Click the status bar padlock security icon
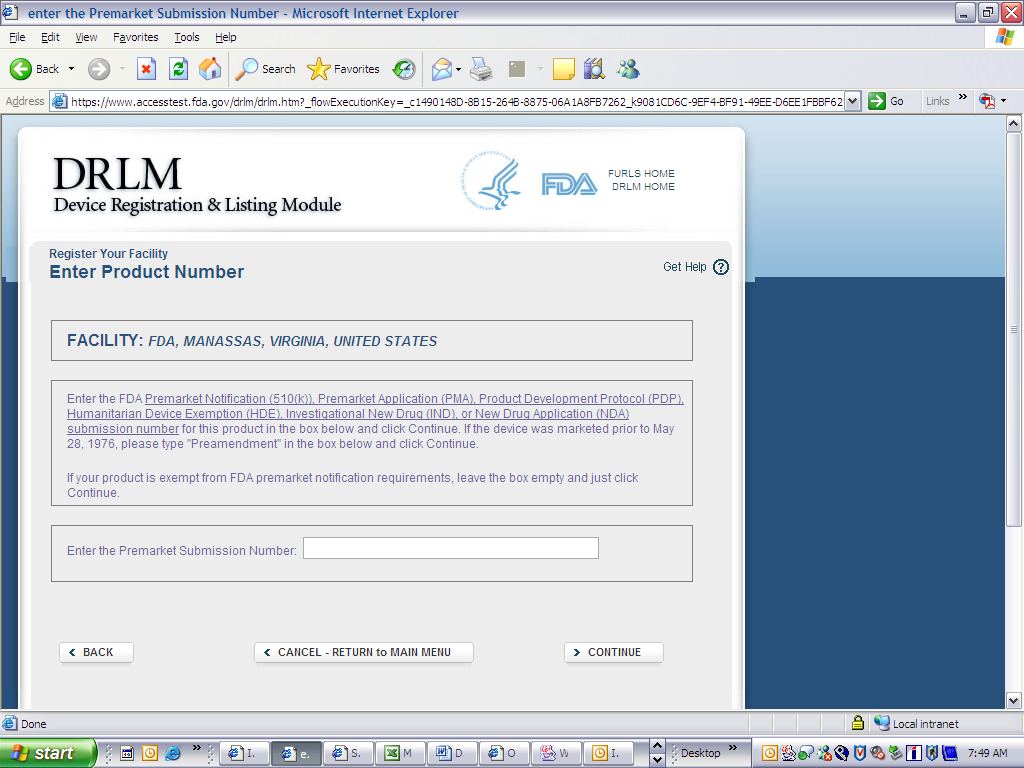This screenshot has width=1024, height=768. (x=857, y=723)
